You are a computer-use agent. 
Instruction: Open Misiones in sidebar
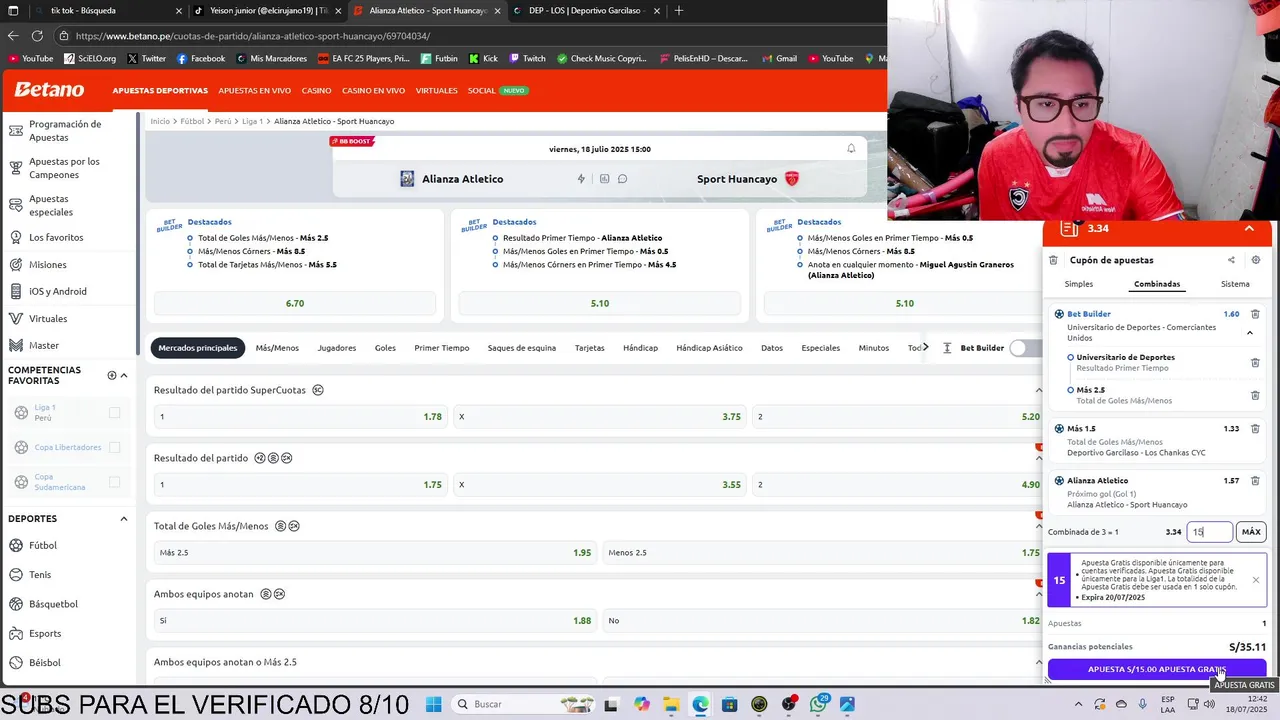47,265
